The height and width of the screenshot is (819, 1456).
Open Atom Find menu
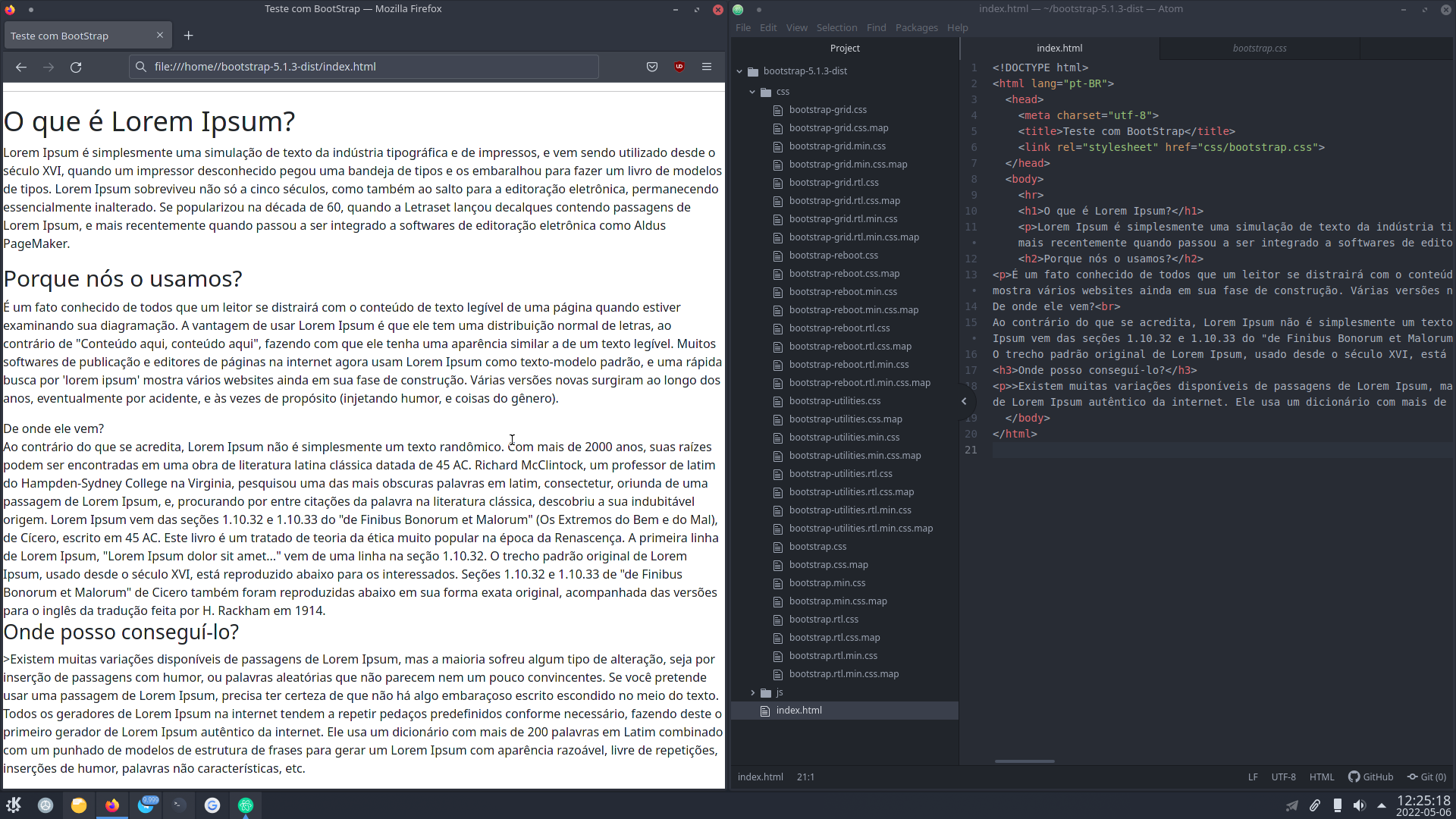coord(876,27)
